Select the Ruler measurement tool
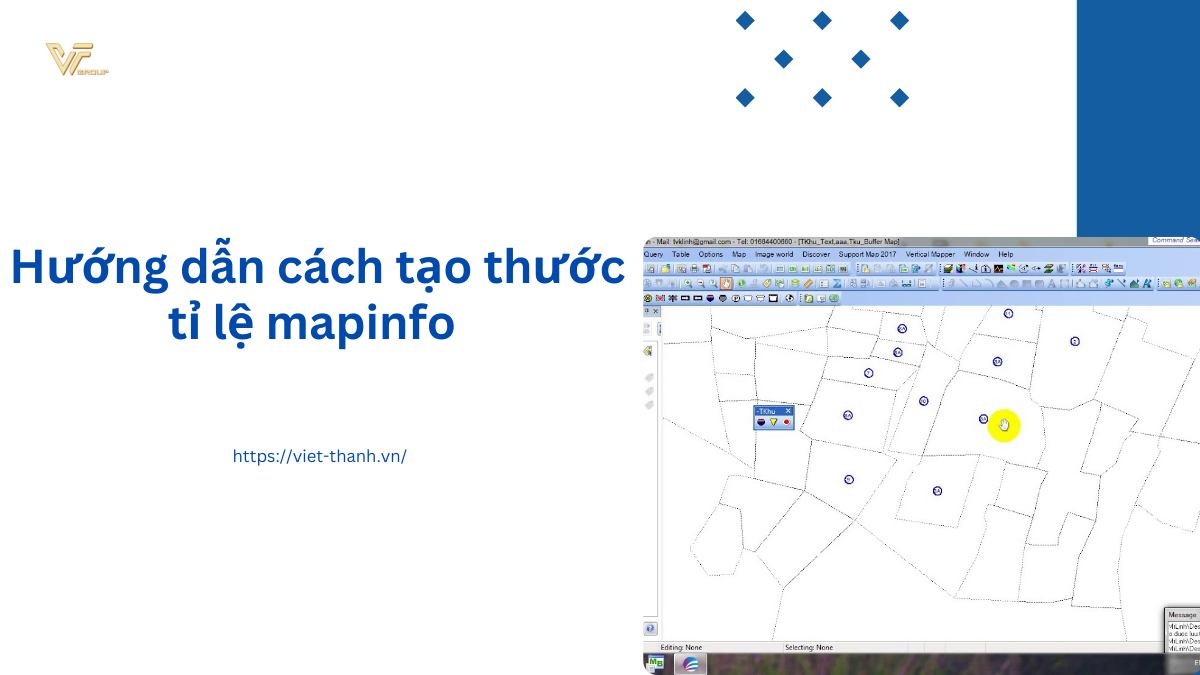 pos(808,284)
